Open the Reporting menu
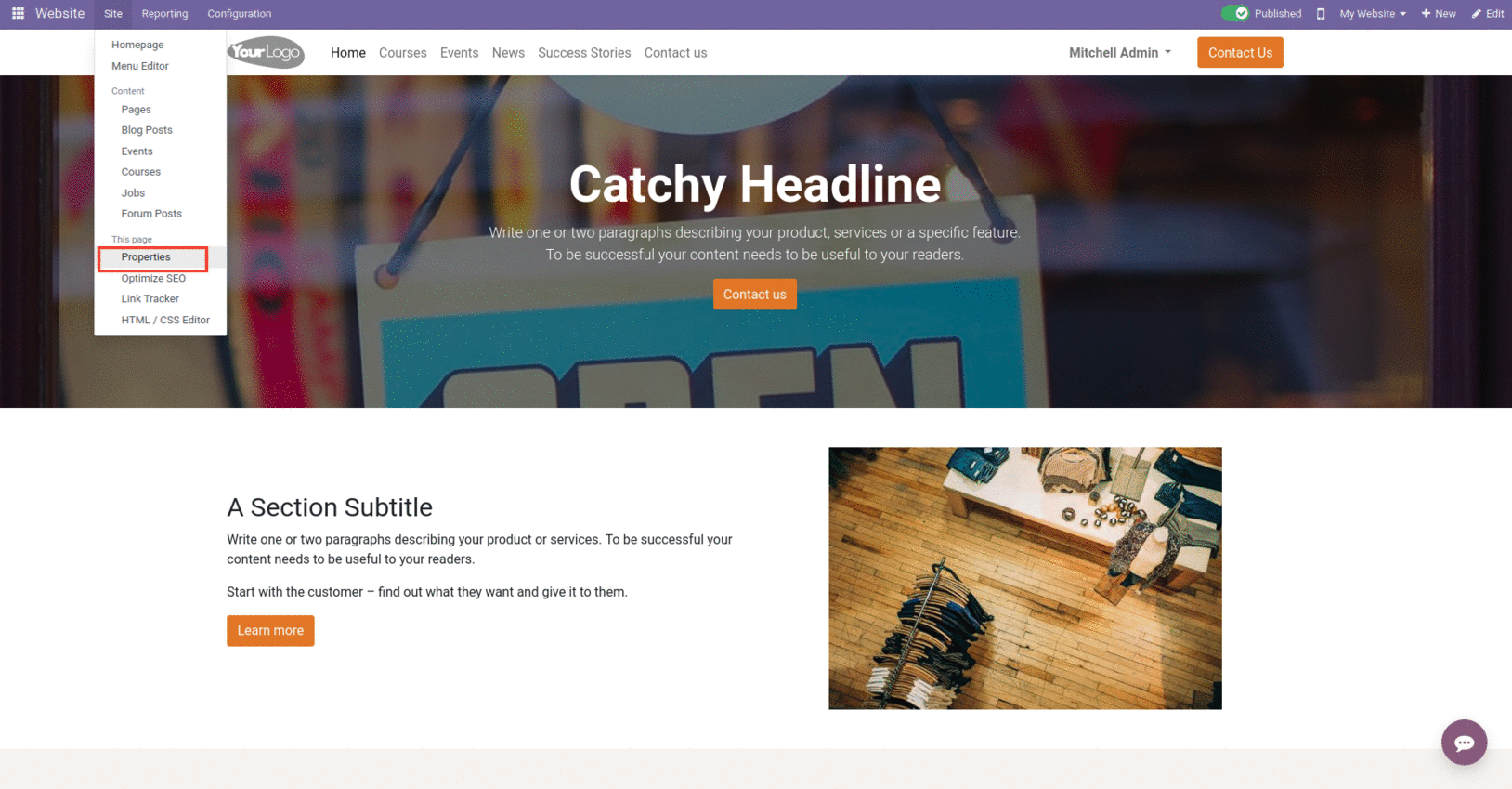1512x789 pixels. (164, 14)
